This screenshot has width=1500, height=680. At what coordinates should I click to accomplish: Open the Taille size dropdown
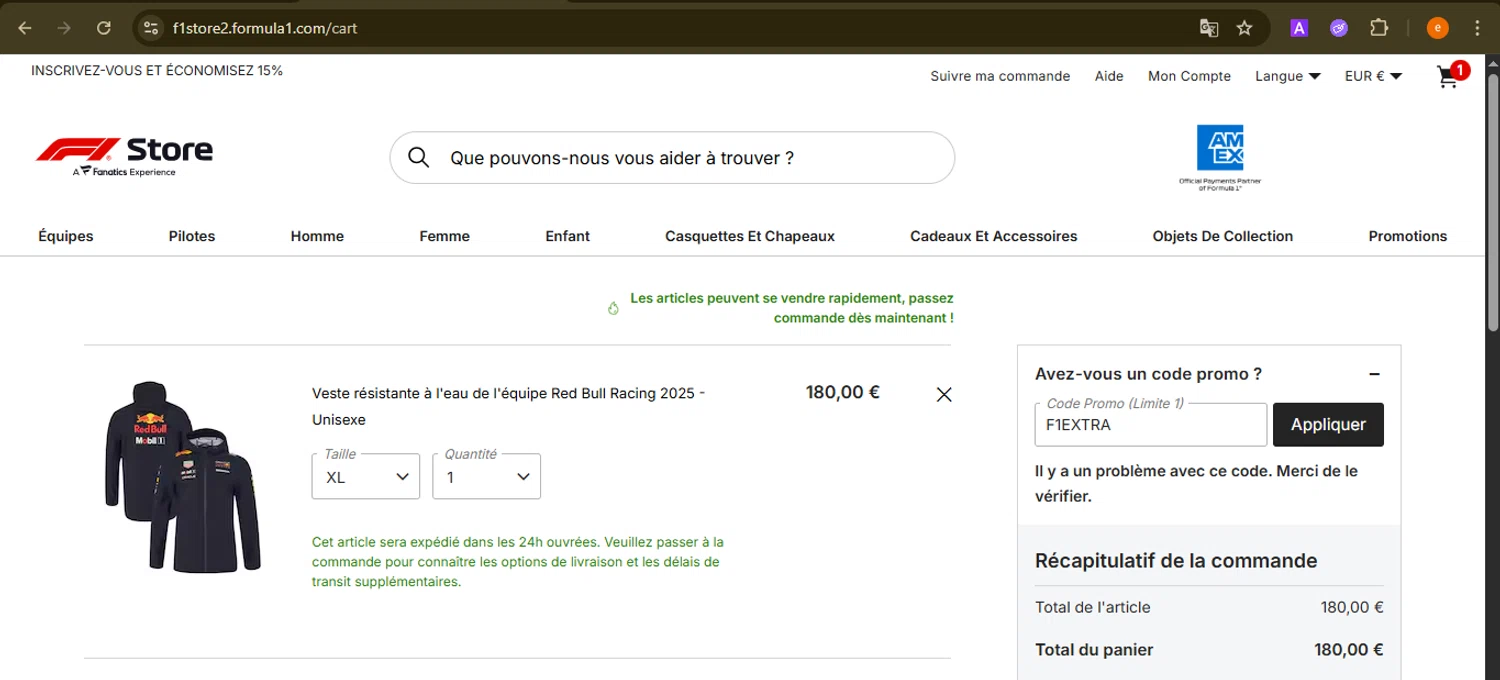click(366, 476)
